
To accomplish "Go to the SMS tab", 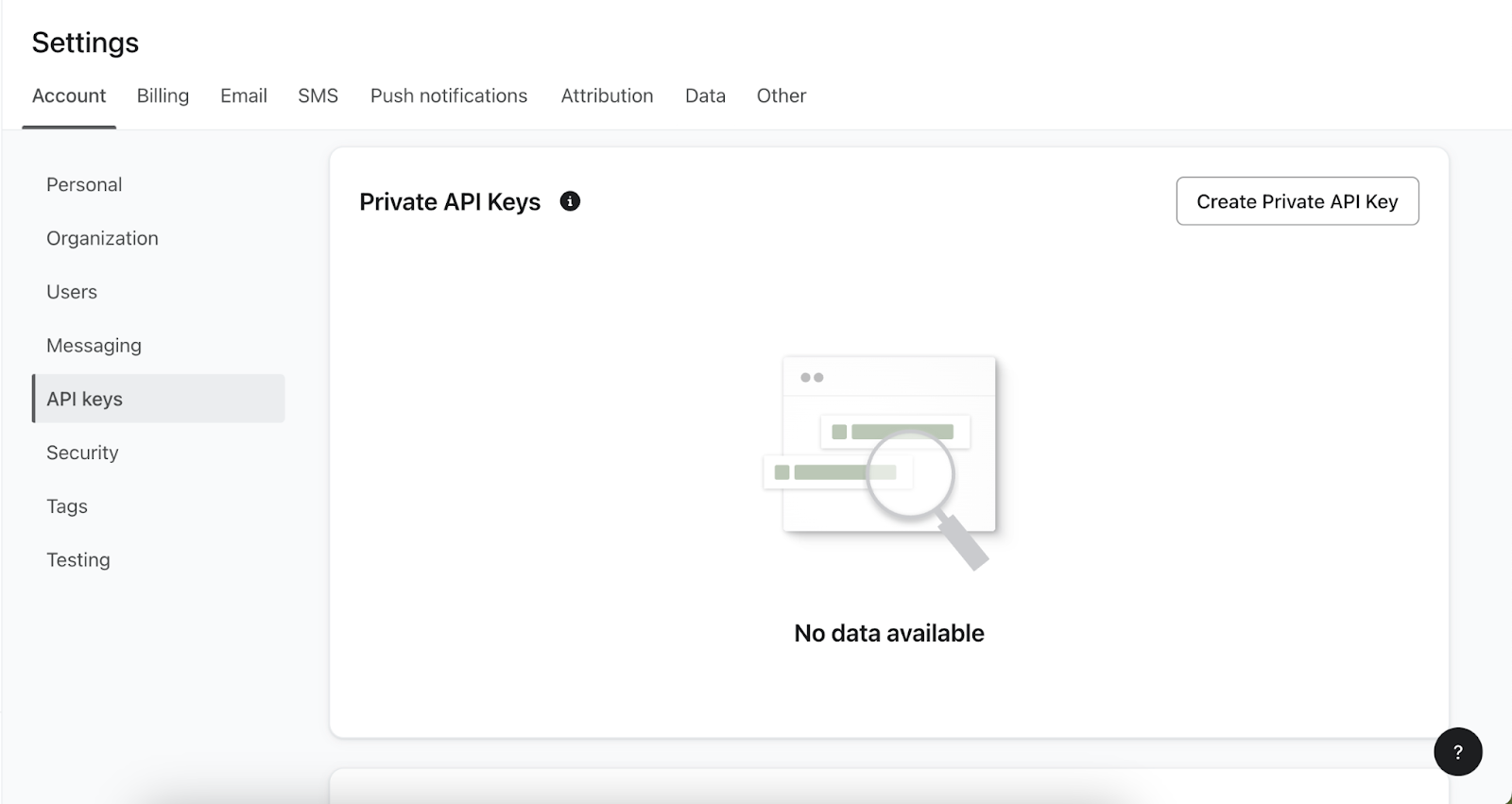I will pyautogui.click(x=318, y=96).
